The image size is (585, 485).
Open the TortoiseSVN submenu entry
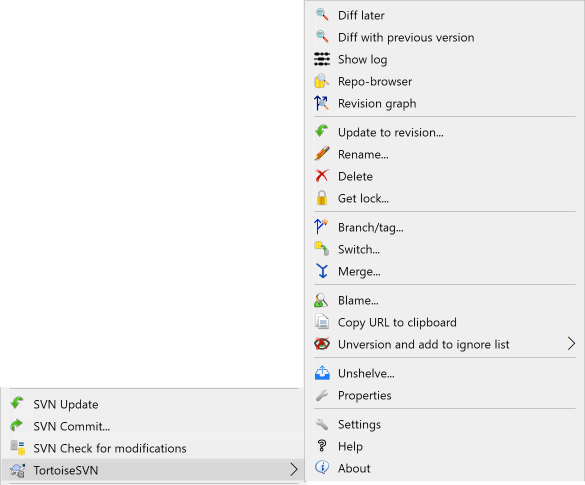153,470
